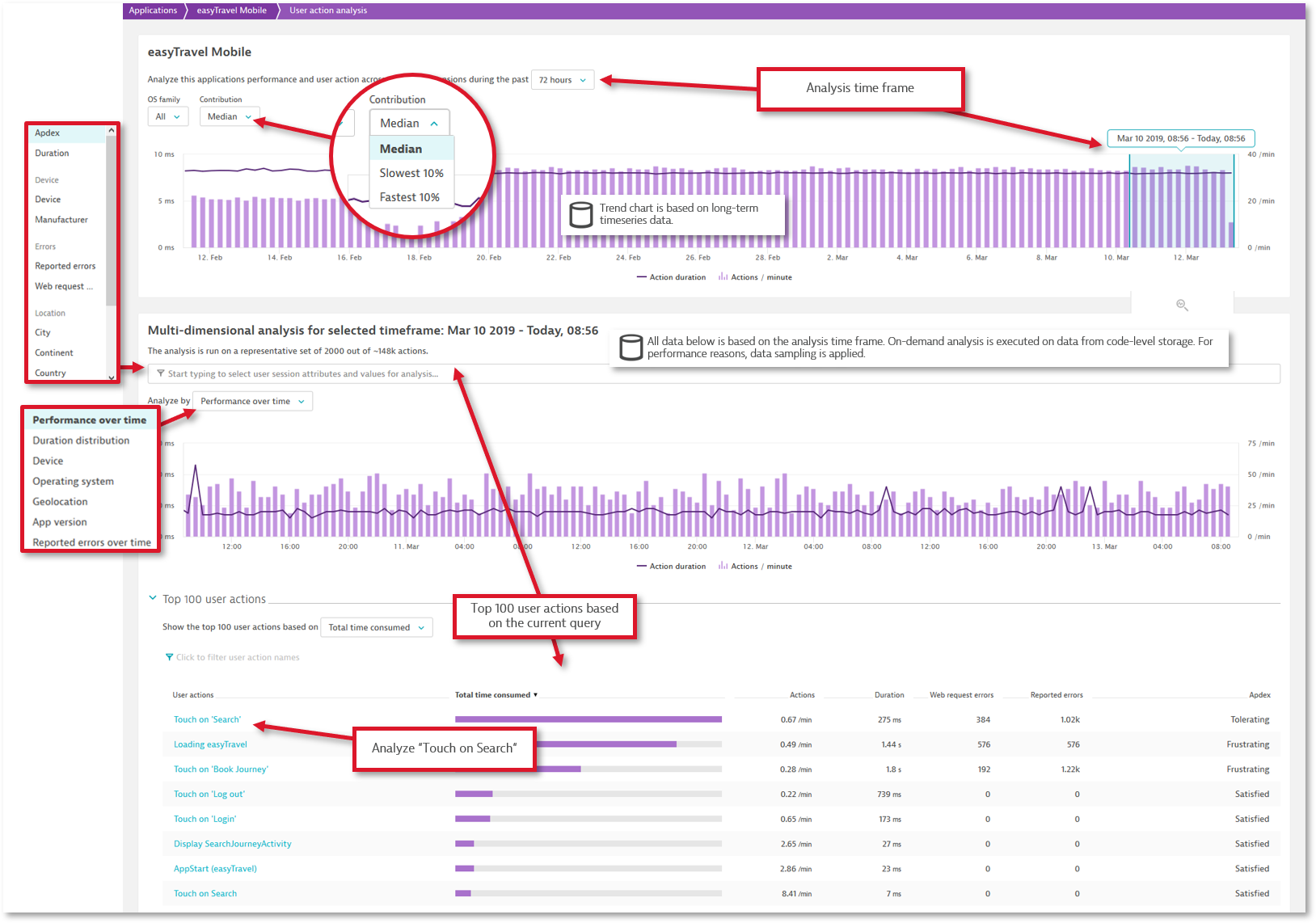Choose Operating system analysis option

(x=73, y=481)
